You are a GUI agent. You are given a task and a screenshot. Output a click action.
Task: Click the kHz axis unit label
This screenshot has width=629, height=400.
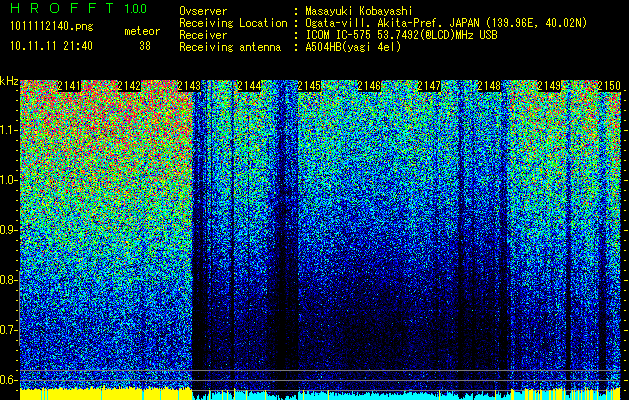click(9, 81)
